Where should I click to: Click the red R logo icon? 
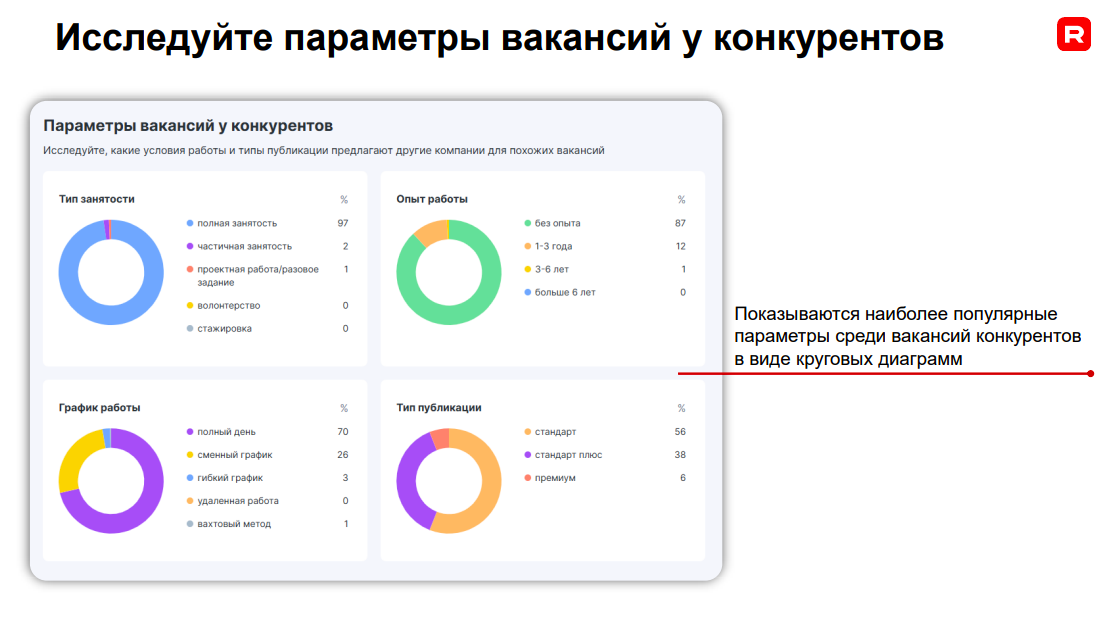click(1073, 35)
